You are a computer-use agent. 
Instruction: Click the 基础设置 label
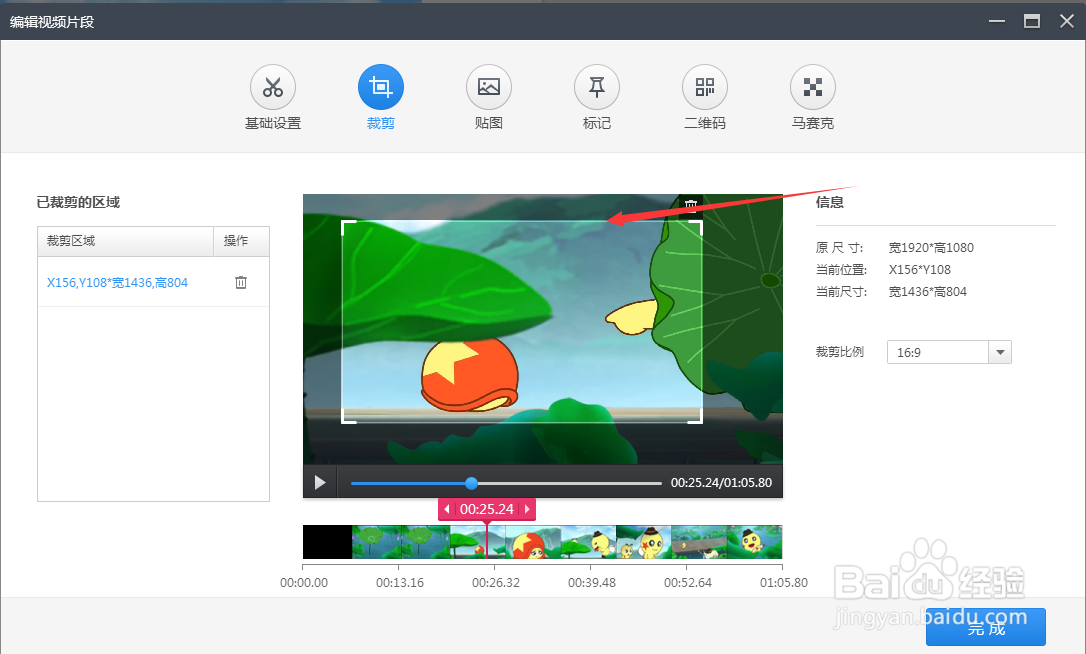(x=273, y=123)
